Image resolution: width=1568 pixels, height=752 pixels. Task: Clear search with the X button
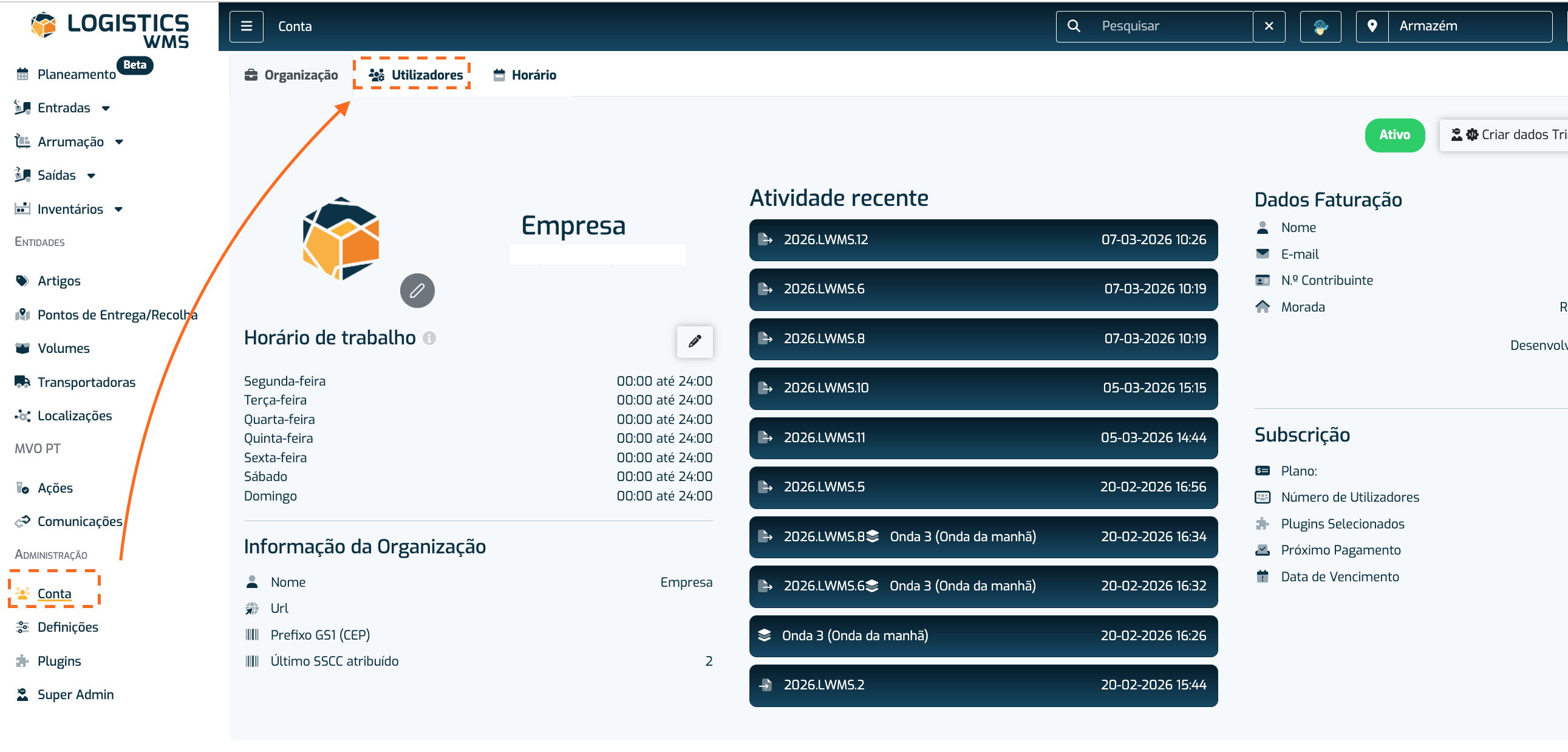point(1269,26)
